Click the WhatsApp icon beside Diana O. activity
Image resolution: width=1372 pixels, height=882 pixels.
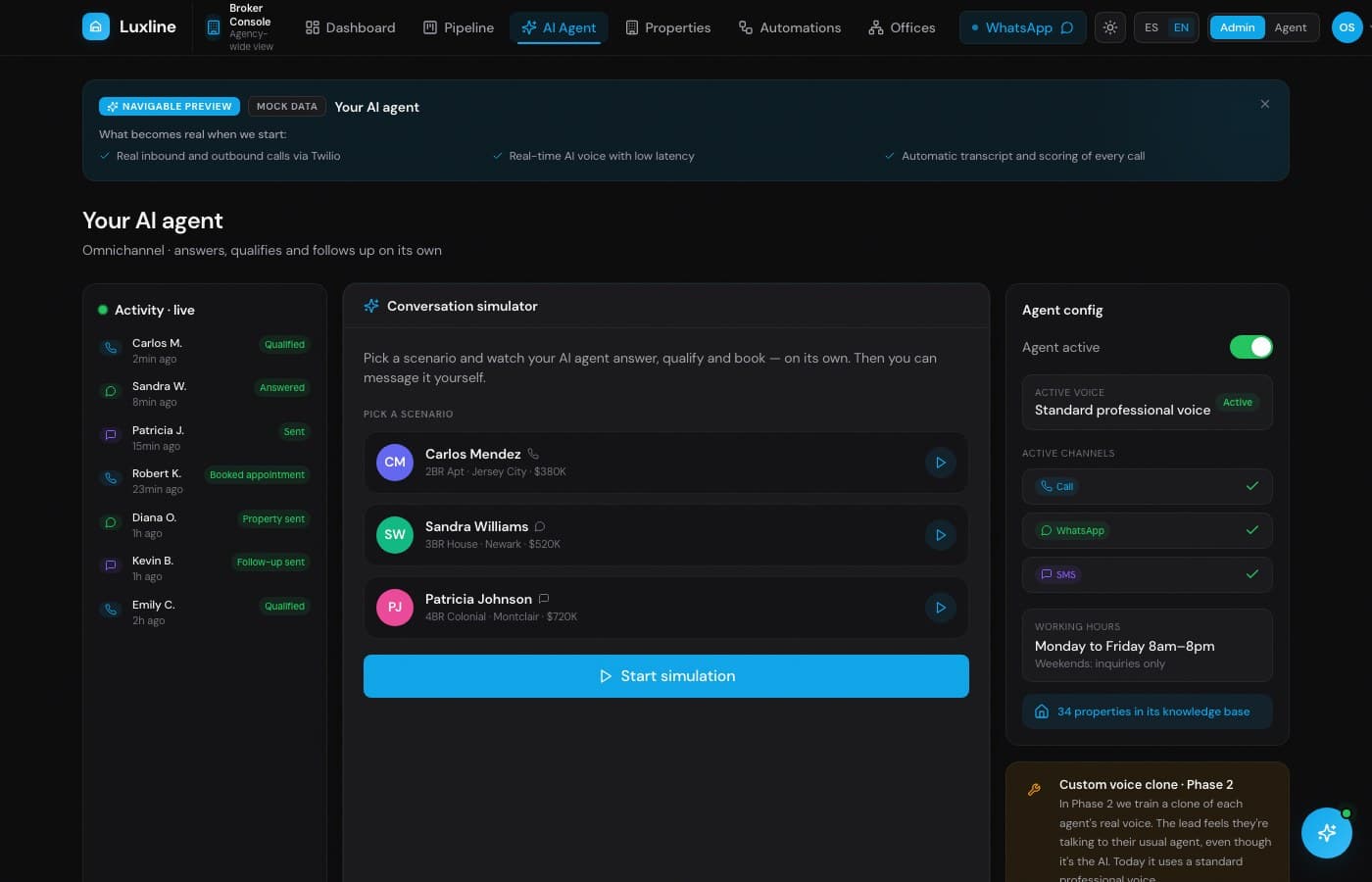point(111,522)
